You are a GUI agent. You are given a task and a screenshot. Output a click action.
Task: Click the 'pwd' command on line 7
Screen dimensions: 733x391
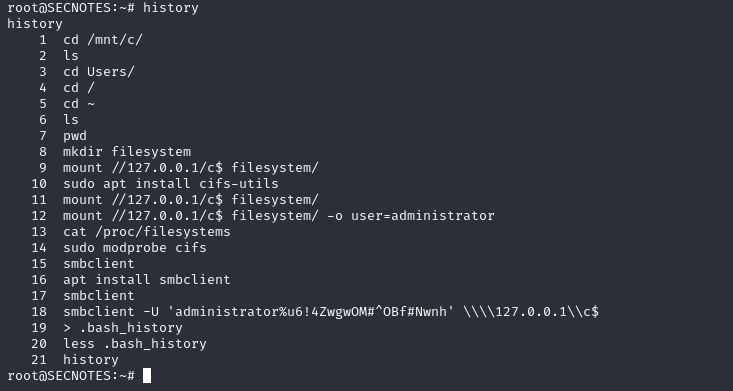(x=75, y=137)
